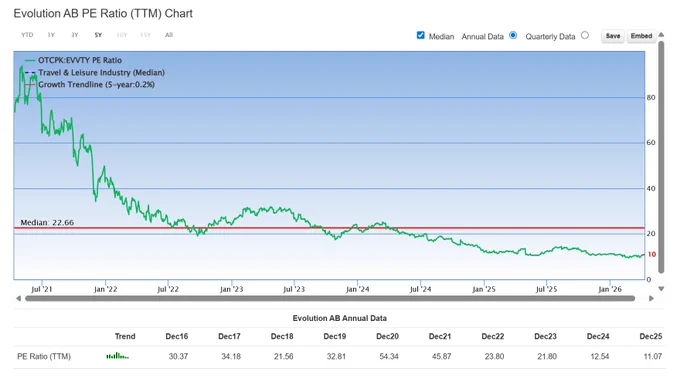This screenshot has height=385, width=680.
Task: Click the vertical scrollbar down arrow
Action: point(661,289)
